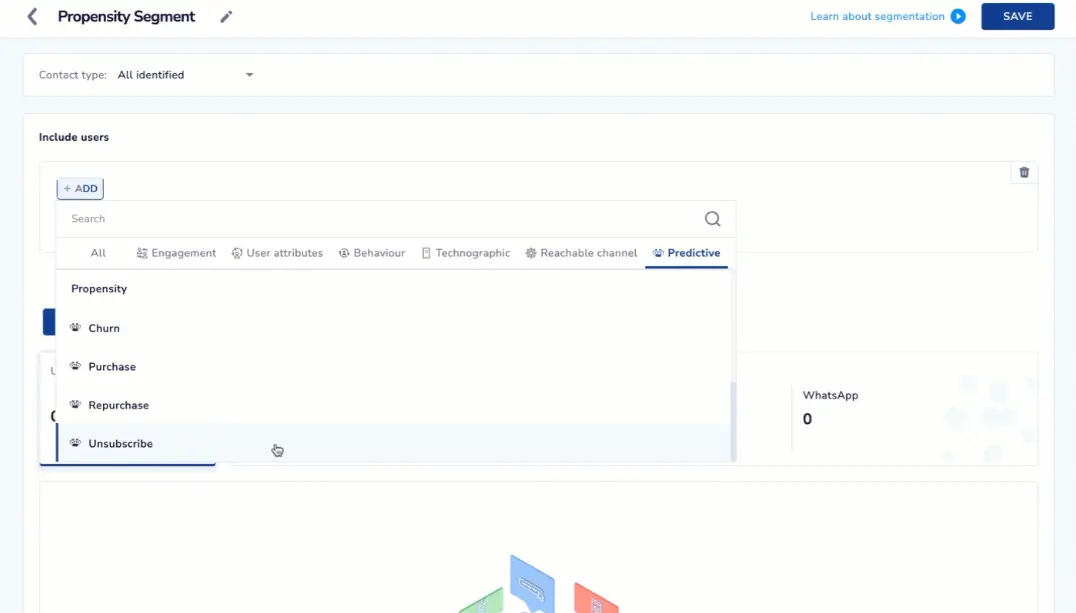Play the Learn about segmentation video icon
Screen dimensions: 1076x613
958,16
